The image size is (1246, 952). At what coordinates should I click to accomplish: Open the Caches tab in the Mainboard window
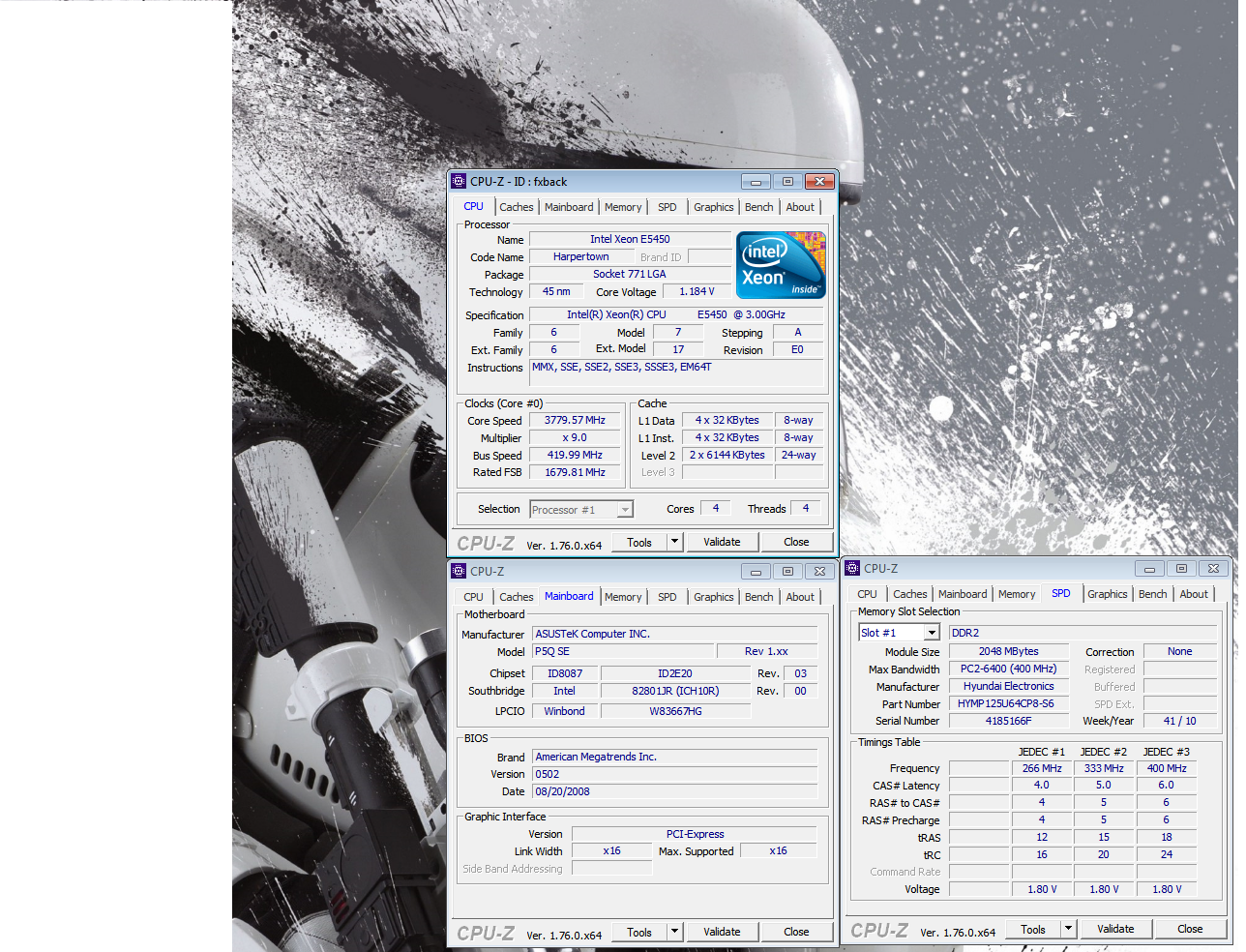pos(516,597)
